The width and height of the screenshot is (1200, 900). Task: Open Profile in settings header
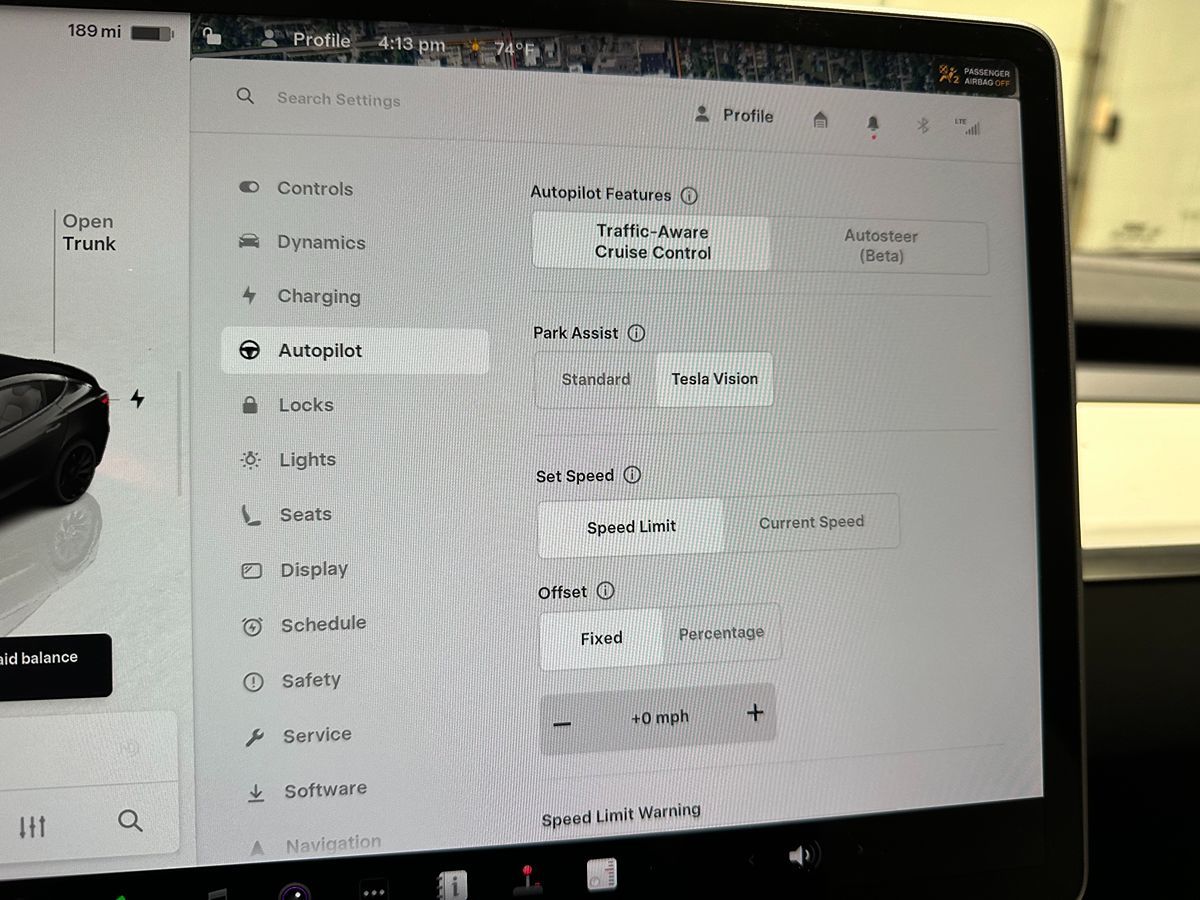coord(735,115)
